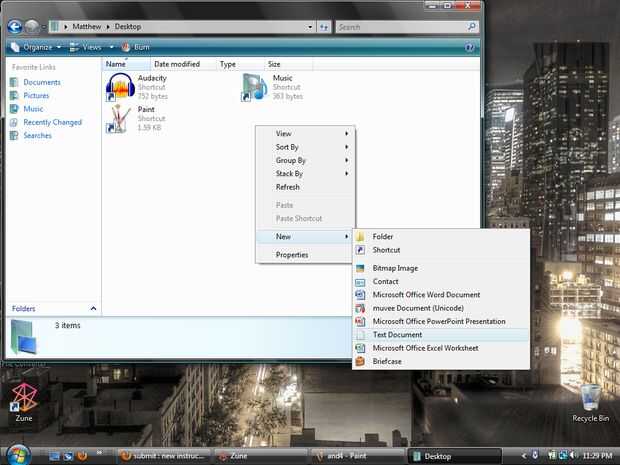The image size is (620, 465).
Task: Select the Music shortcut icon
Action: click(255, 87)
